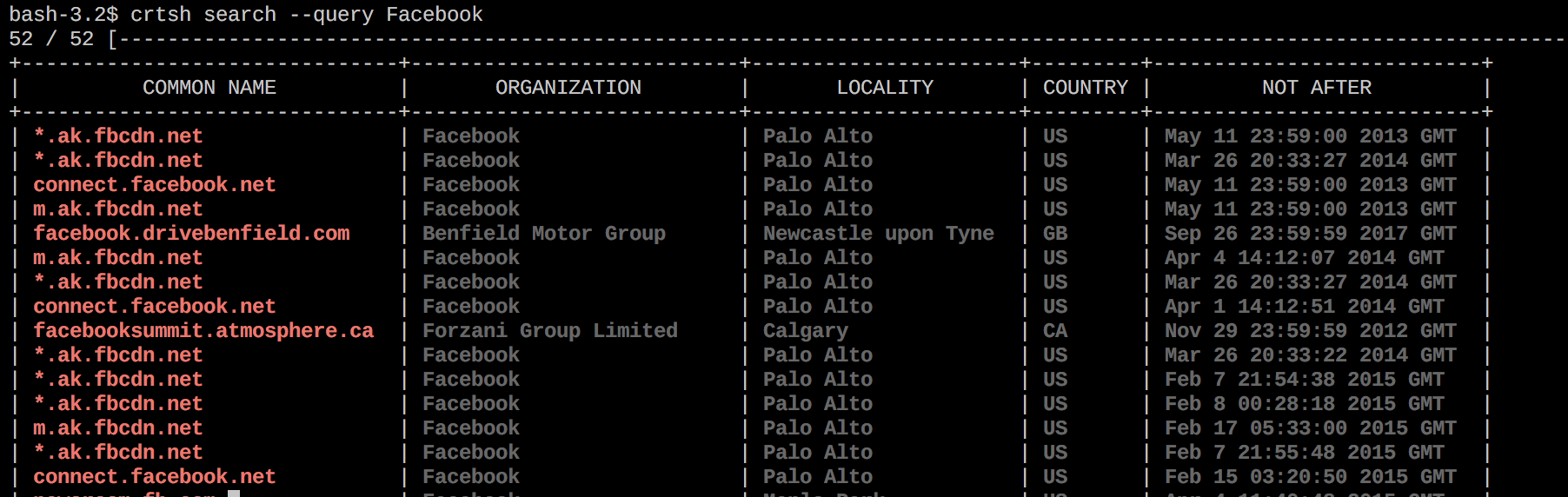
Task: Click date 'Nov 29 23:59:59 2012 GMT'
Action: (1311, 331)
